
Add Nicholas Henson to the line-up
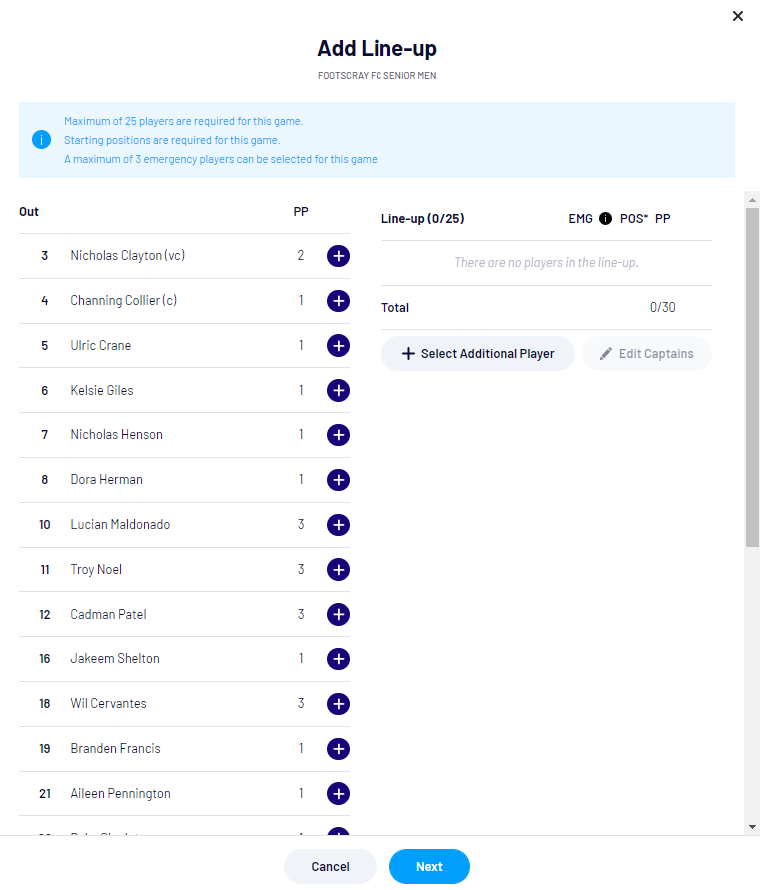pyautogui.click(x=338, y=435)
